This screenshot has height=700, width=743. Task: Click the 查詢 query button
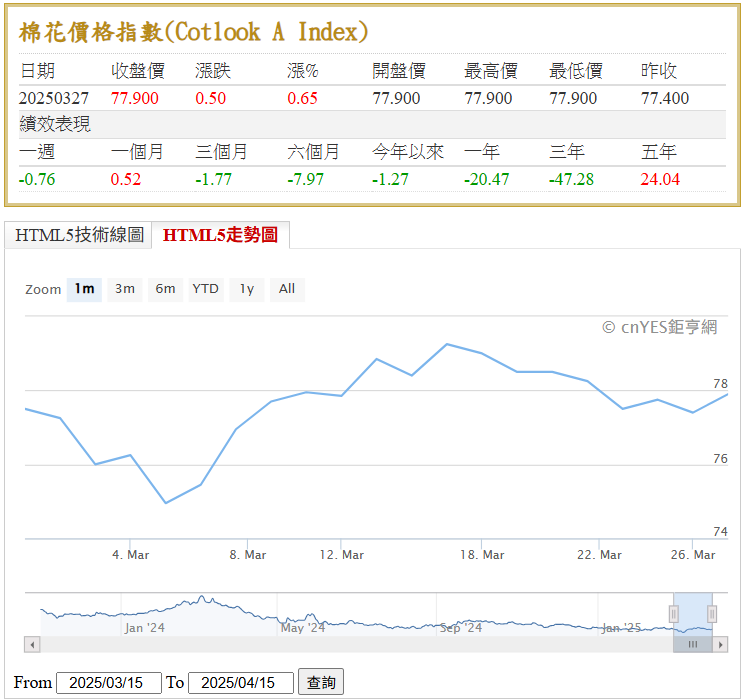pyautogui.click(x=321, y=682)
